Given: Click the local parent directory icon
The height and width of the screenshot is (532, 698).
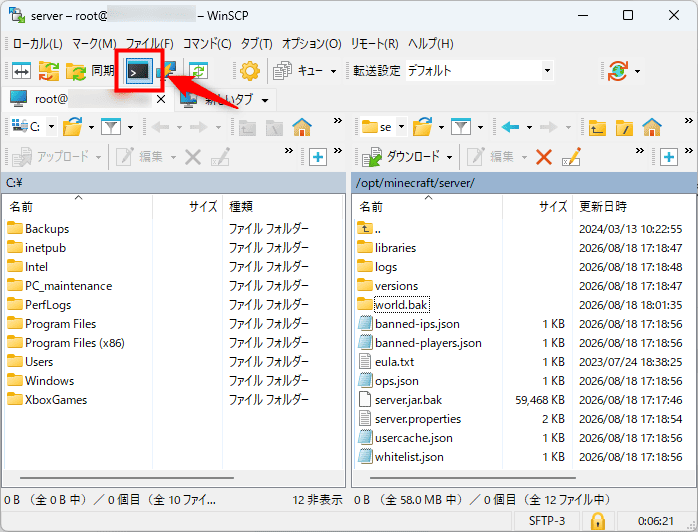Looking at the screenshot, I should pyautogui.click(x=248, y=128).
